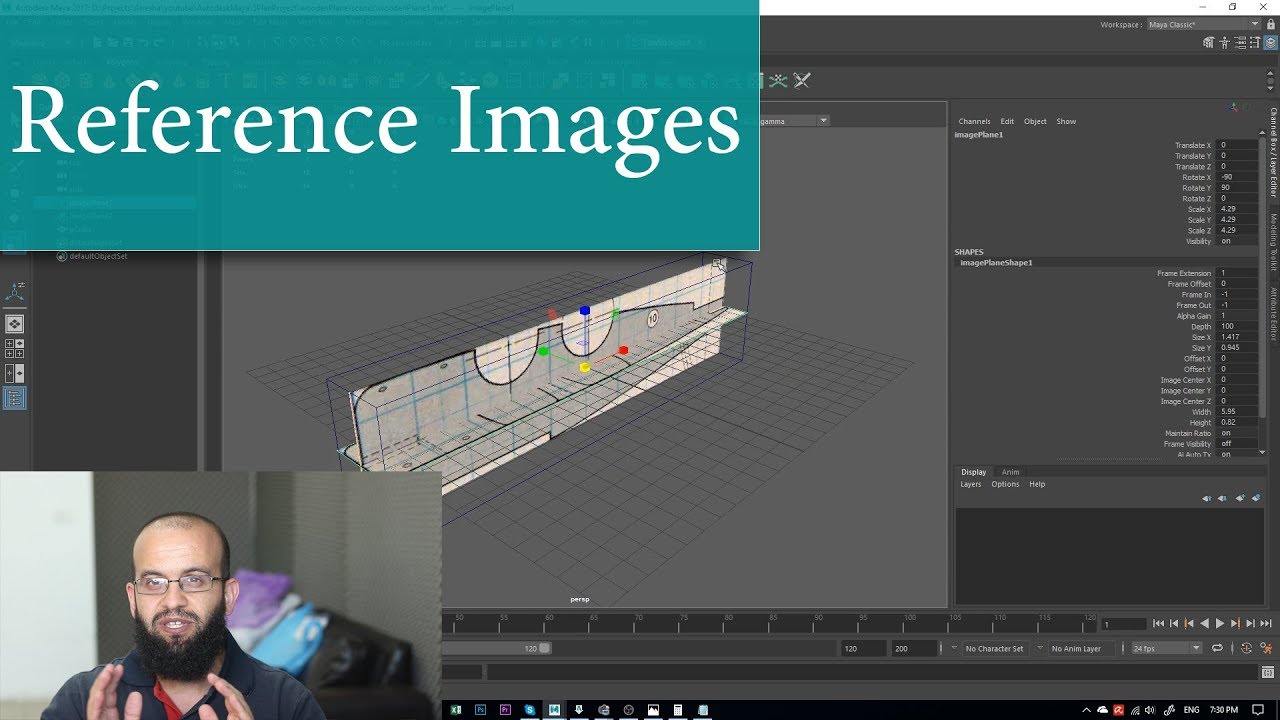Image resolution: width=1280 pixels, height=720 pixels.
Task: Click the imagePlaneShape1 node name
Action: (996, 262)
